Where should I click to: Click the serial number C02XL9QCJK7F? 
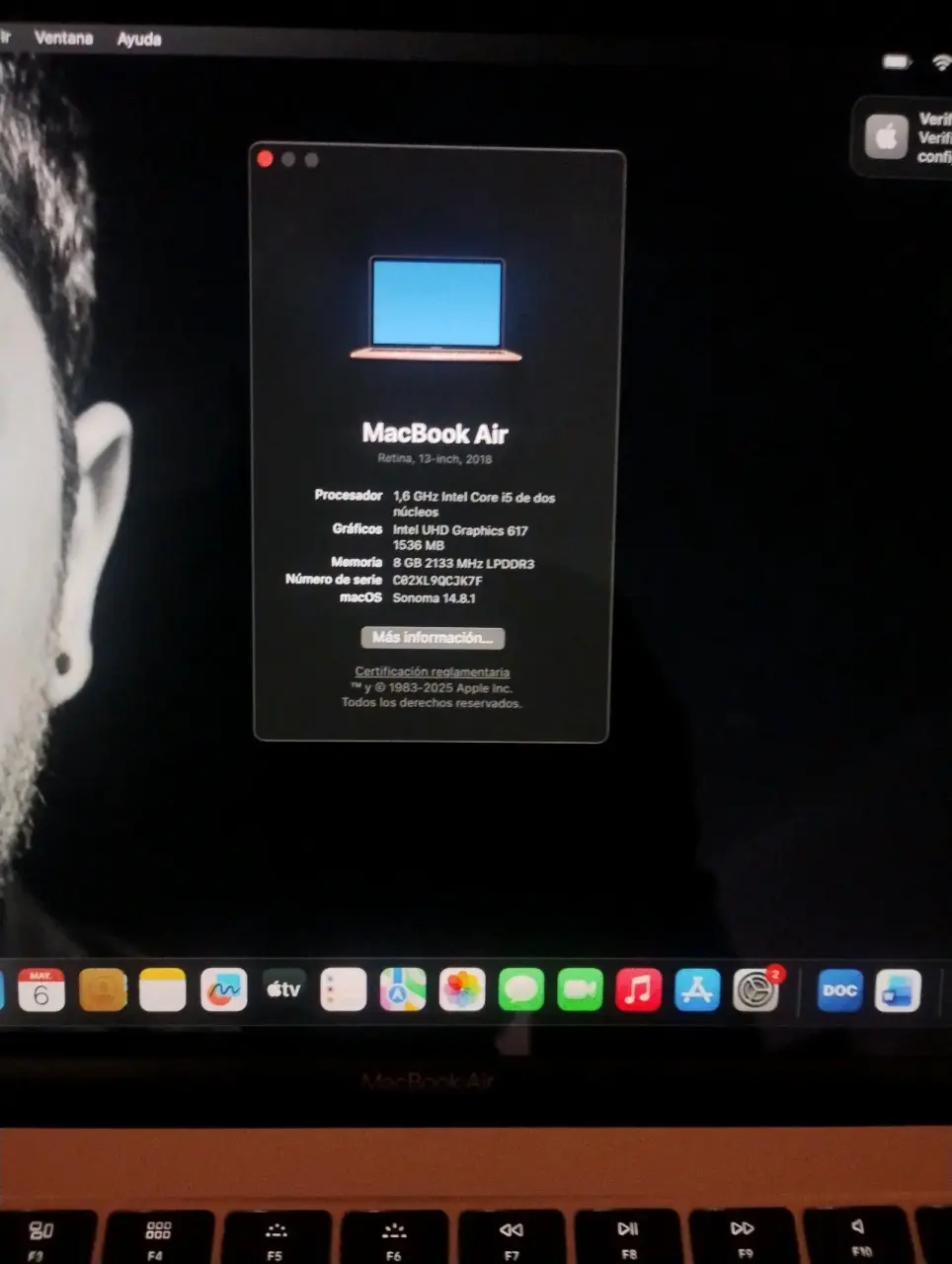click(x=437, y=581)
